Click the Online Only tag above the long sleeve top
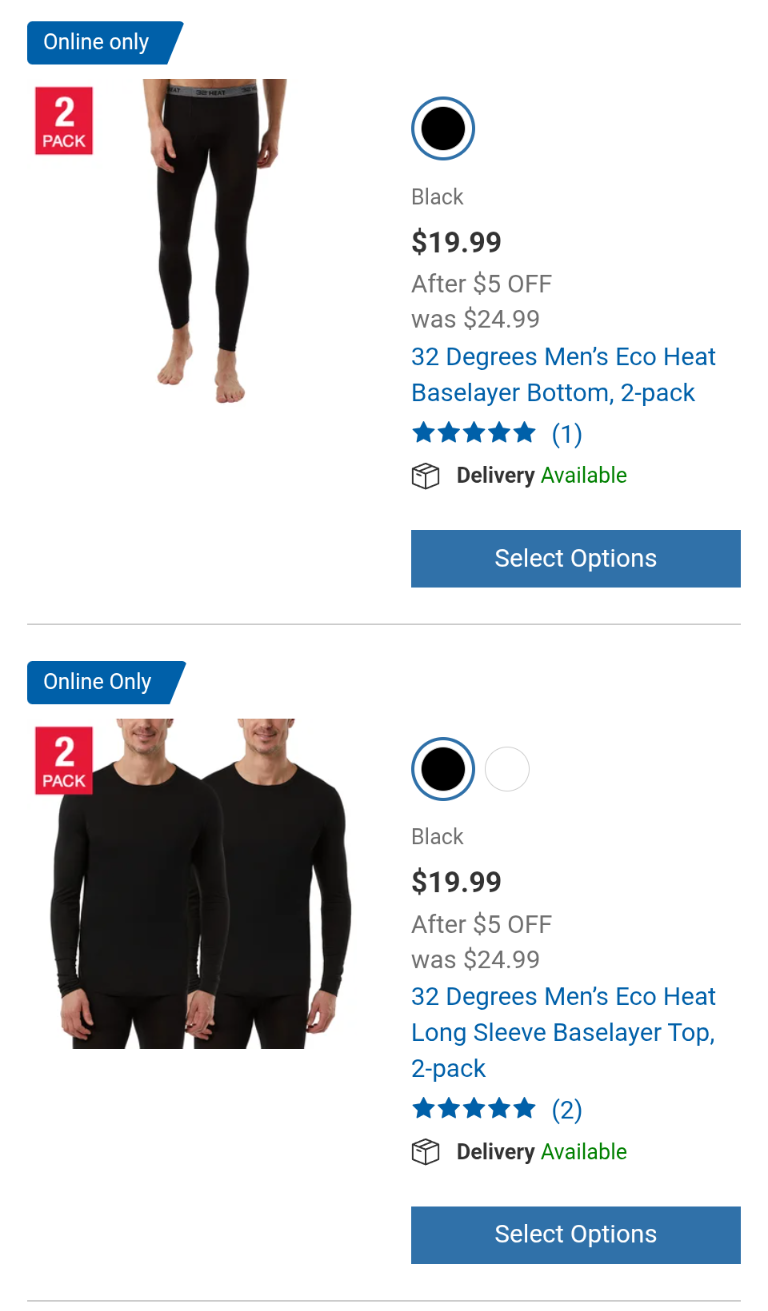Screen dimensions: 768x1311 pyautogui.click(x=106, y=682)
